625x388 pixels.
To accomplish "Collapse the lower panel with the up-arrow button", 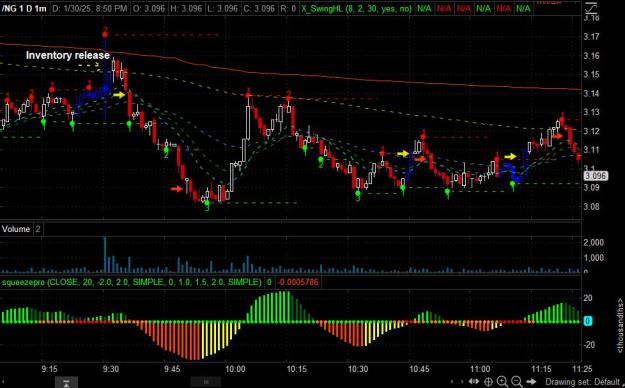I will [66, 382].
